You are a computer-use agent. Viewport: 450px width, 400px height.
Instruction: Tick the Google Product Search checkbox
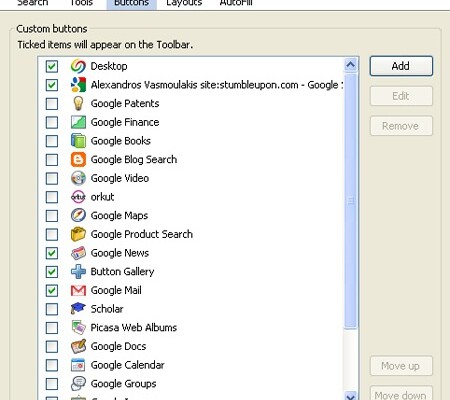pos(52,234)
